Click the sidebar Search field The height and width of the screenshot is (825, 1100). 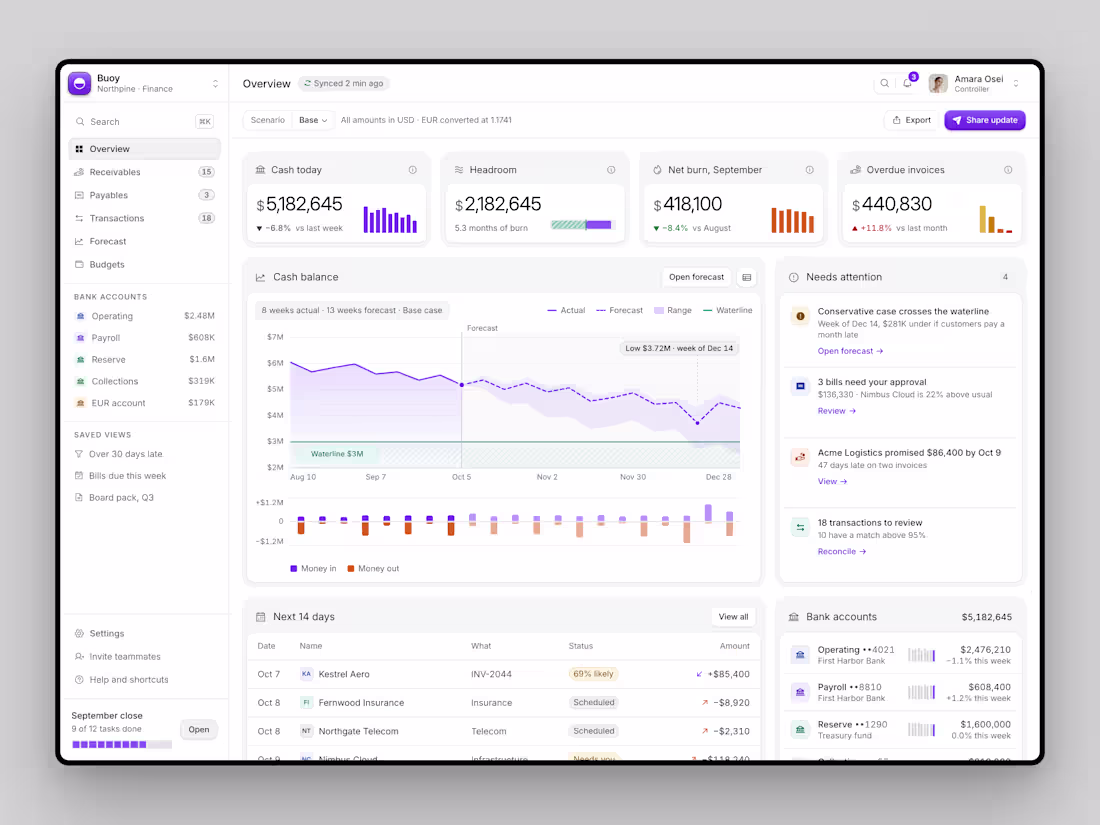point(145,121)
